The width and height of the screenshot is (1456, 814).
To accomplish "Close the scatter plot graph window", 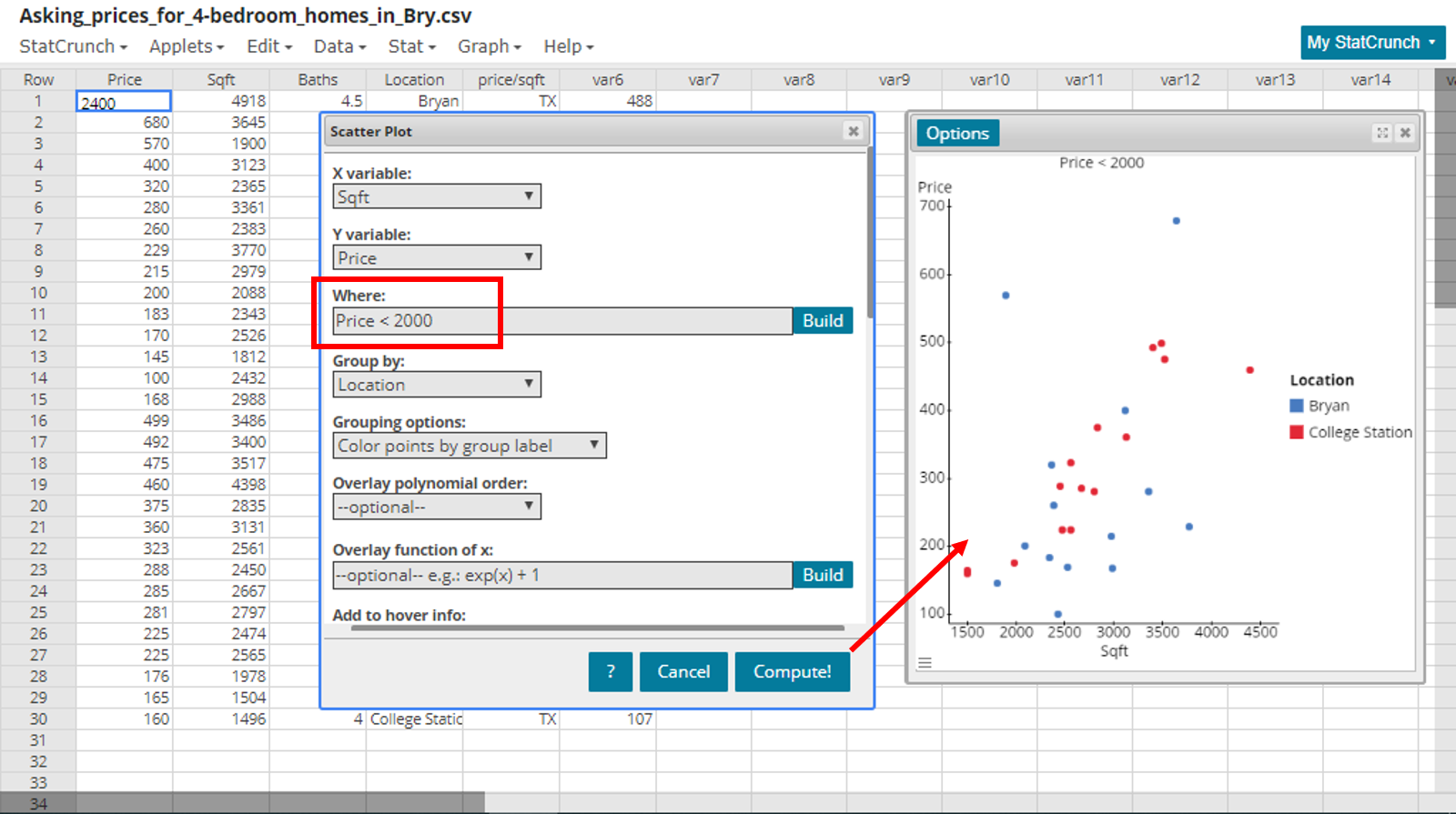I will 1405,133.
